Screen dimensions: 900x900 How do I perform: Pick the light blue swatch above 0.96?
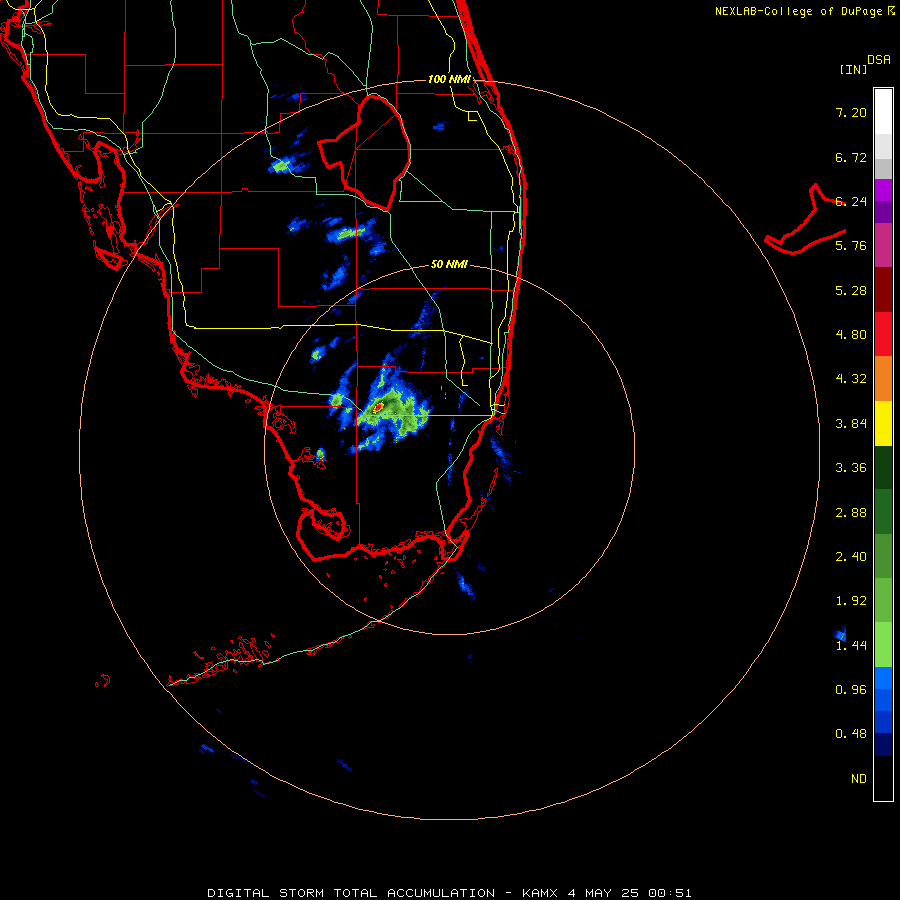point(883,678)
